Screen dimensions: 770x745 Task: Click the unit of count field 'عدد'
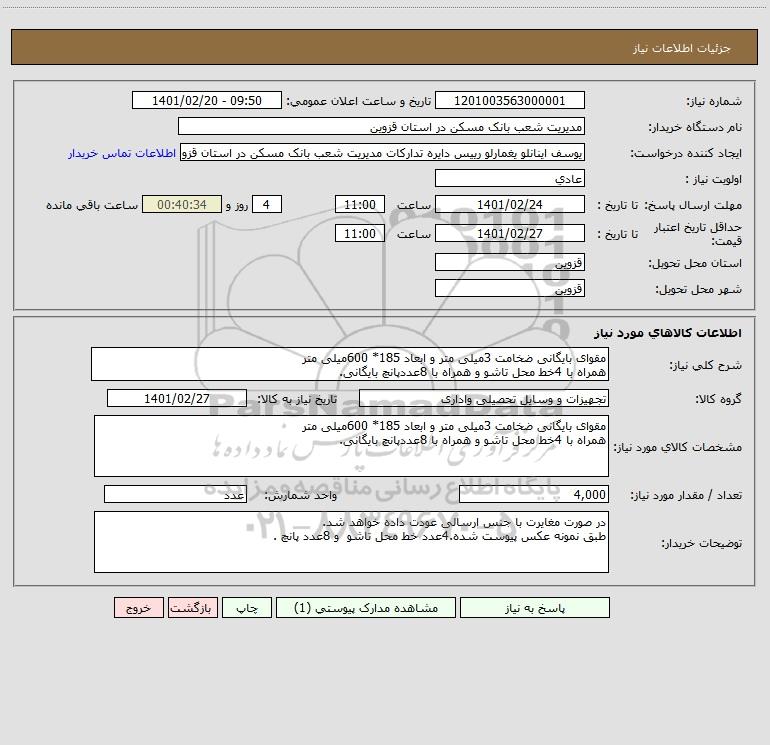click(x=175, y=495)
